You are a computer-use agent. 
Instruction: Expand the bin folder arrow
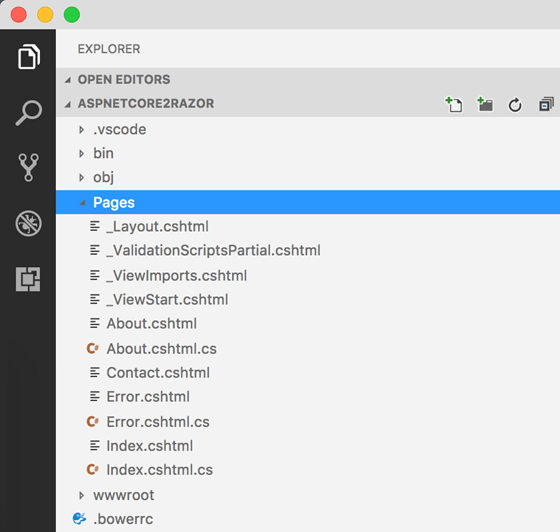pyautogui.click(x=81, y=154)
